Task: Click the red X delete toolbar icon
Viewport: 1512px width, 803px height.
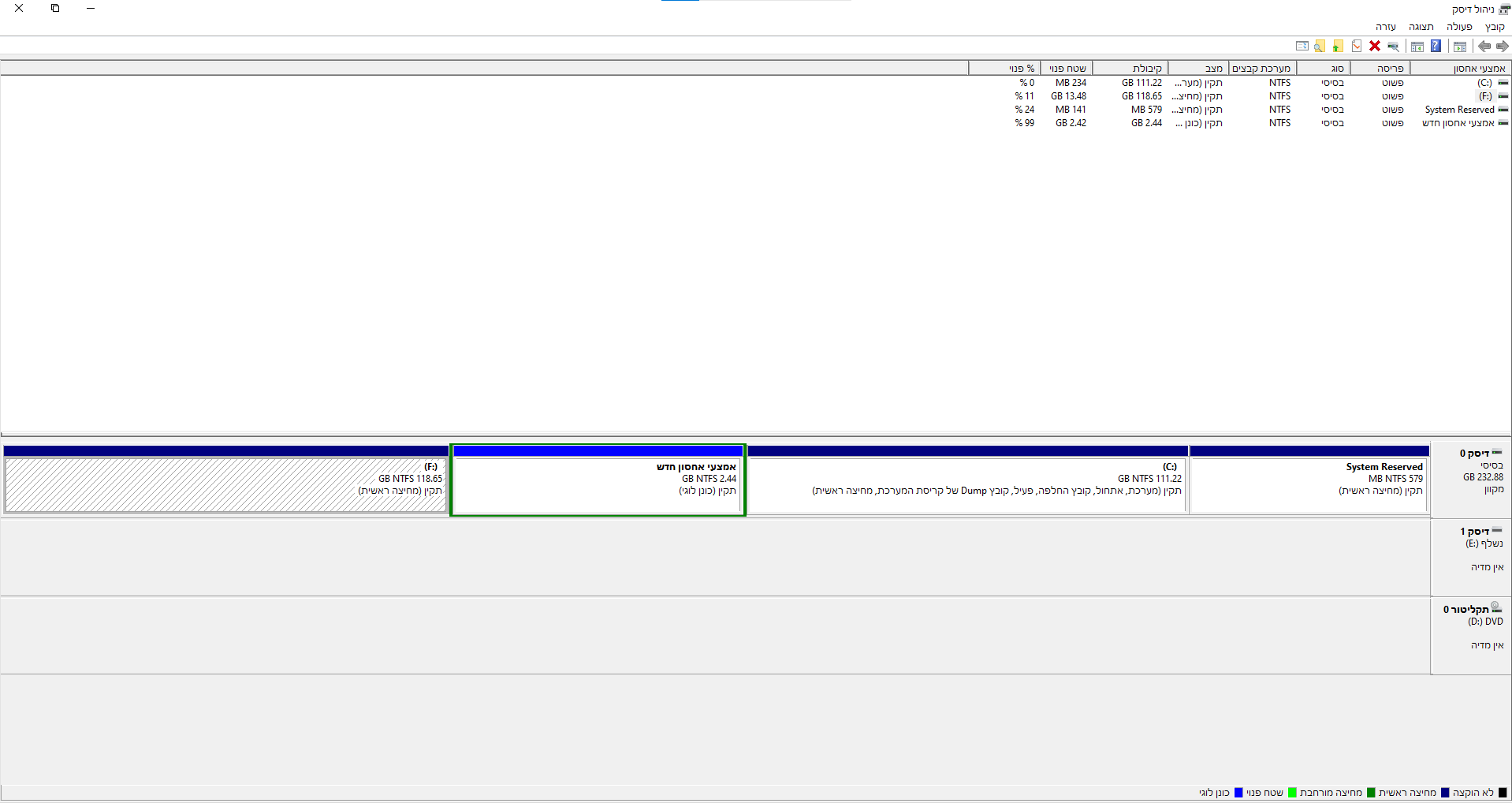Action: (x=1375, y=47)
